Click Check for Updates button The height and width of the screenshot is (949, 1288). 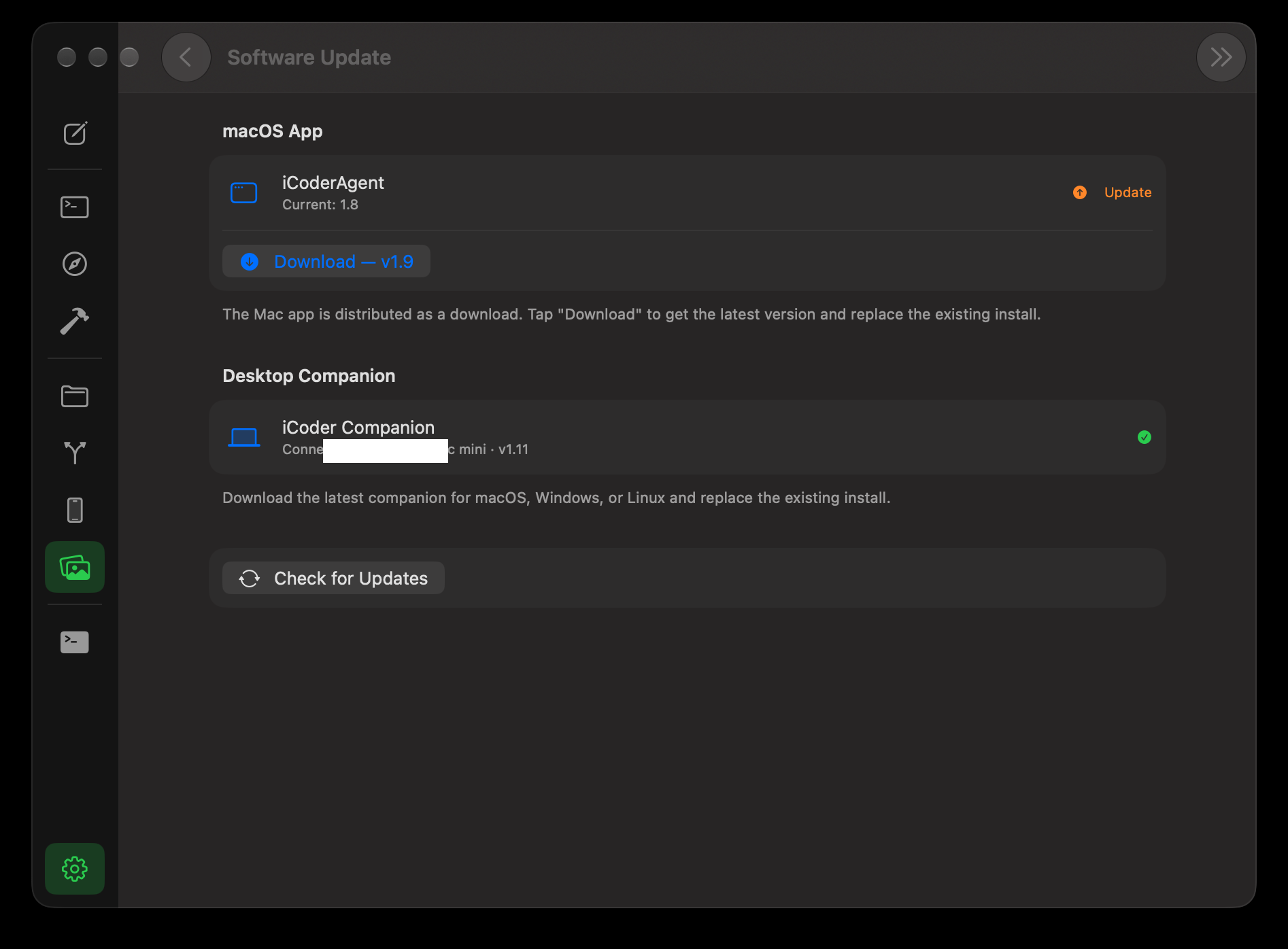pyautogui.click(x=333, y=578)
